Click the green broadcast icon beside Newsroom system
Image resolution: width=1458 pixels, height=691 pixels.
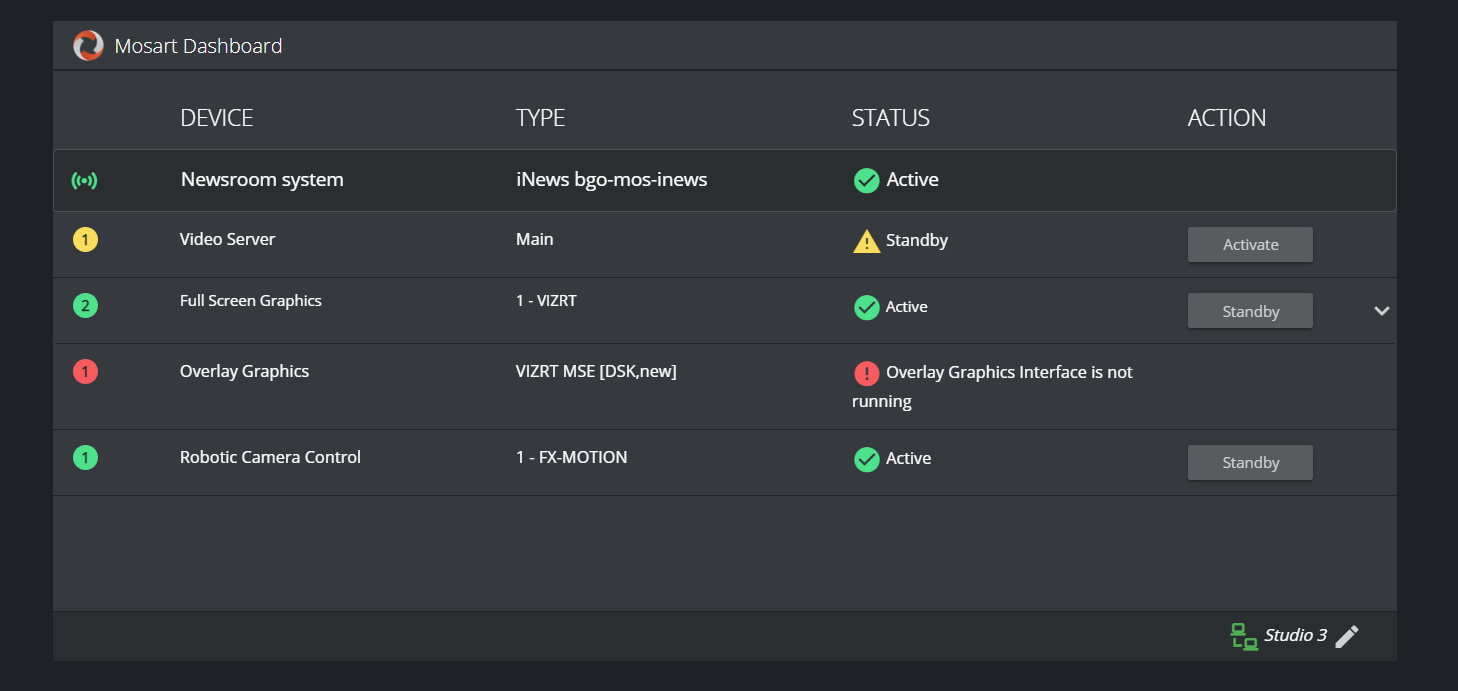85,181
